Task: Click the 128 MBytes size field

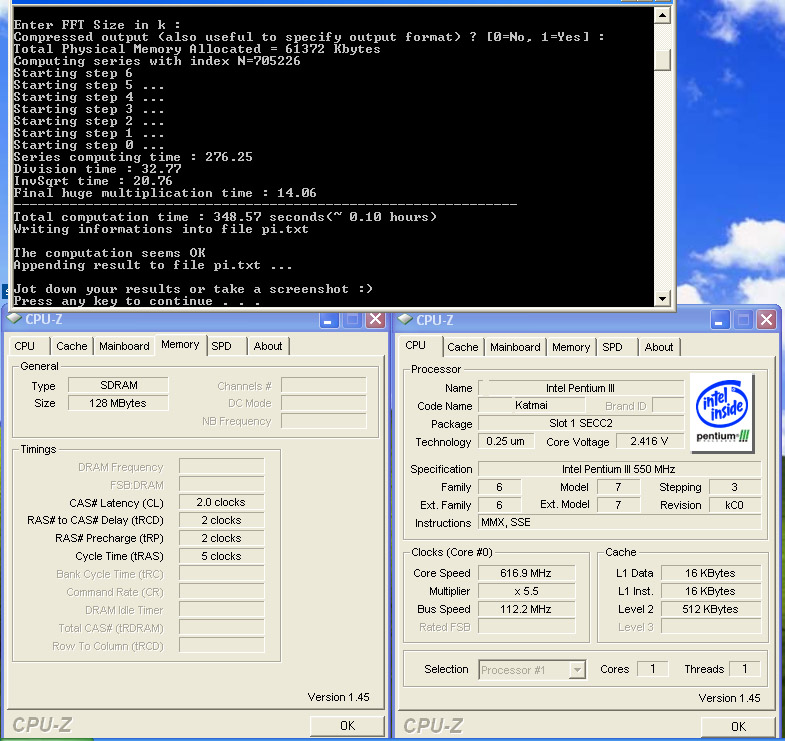Action: 118,403
